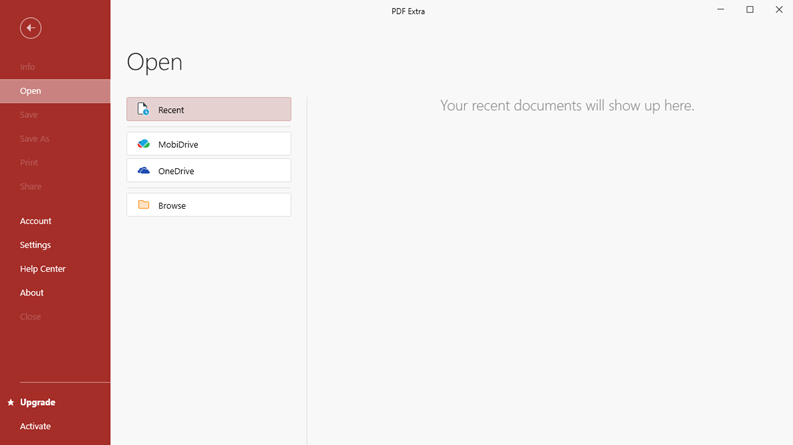This screenshot has width=793, height=445.
Task: Click the 'Open' page heading
Action: tap(154, 63)
